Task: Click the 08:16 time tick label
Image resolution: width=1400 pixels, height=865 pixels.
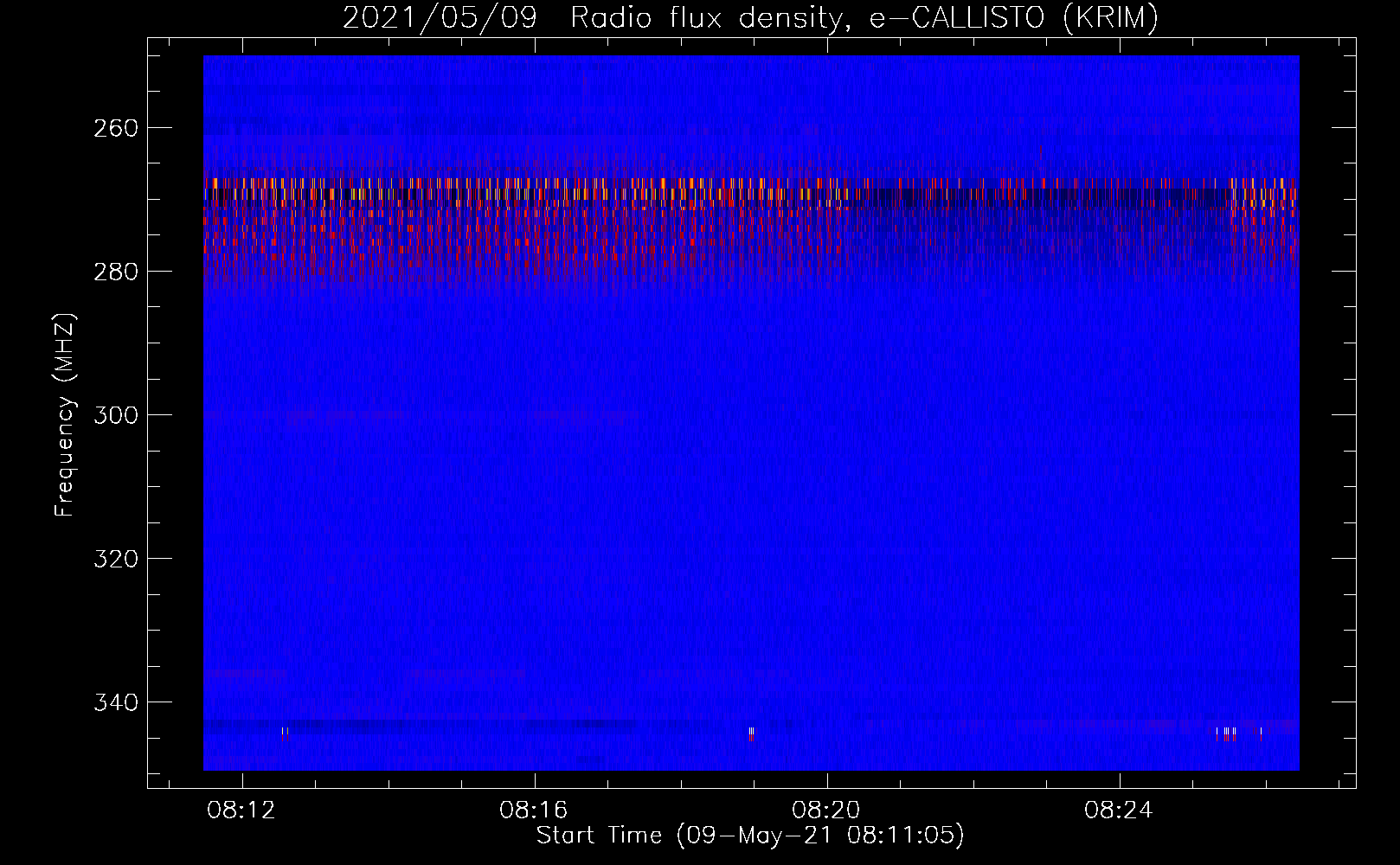Action: tap(534, 811)
